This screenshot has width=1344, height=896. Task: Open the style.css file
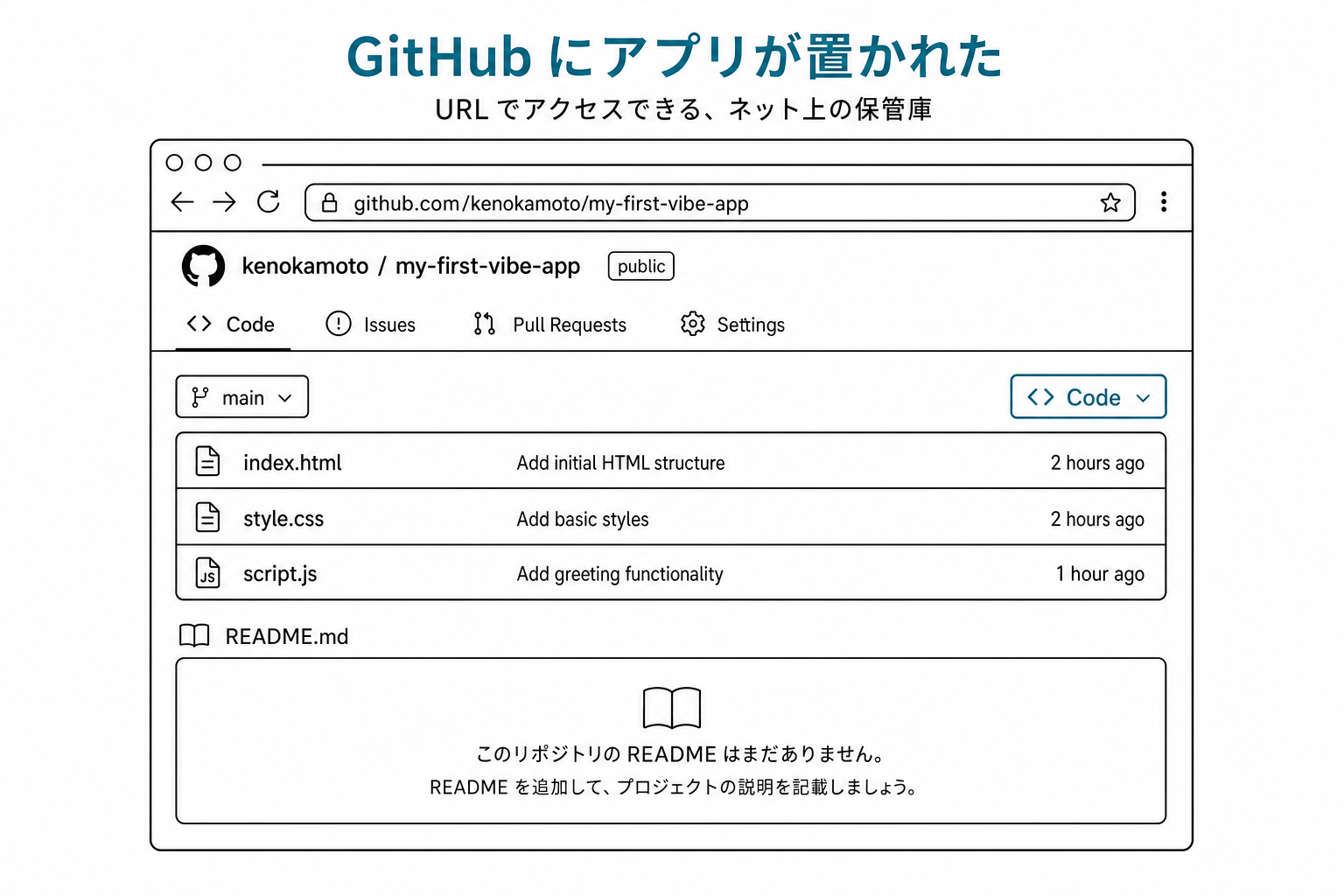coord(283,519)
